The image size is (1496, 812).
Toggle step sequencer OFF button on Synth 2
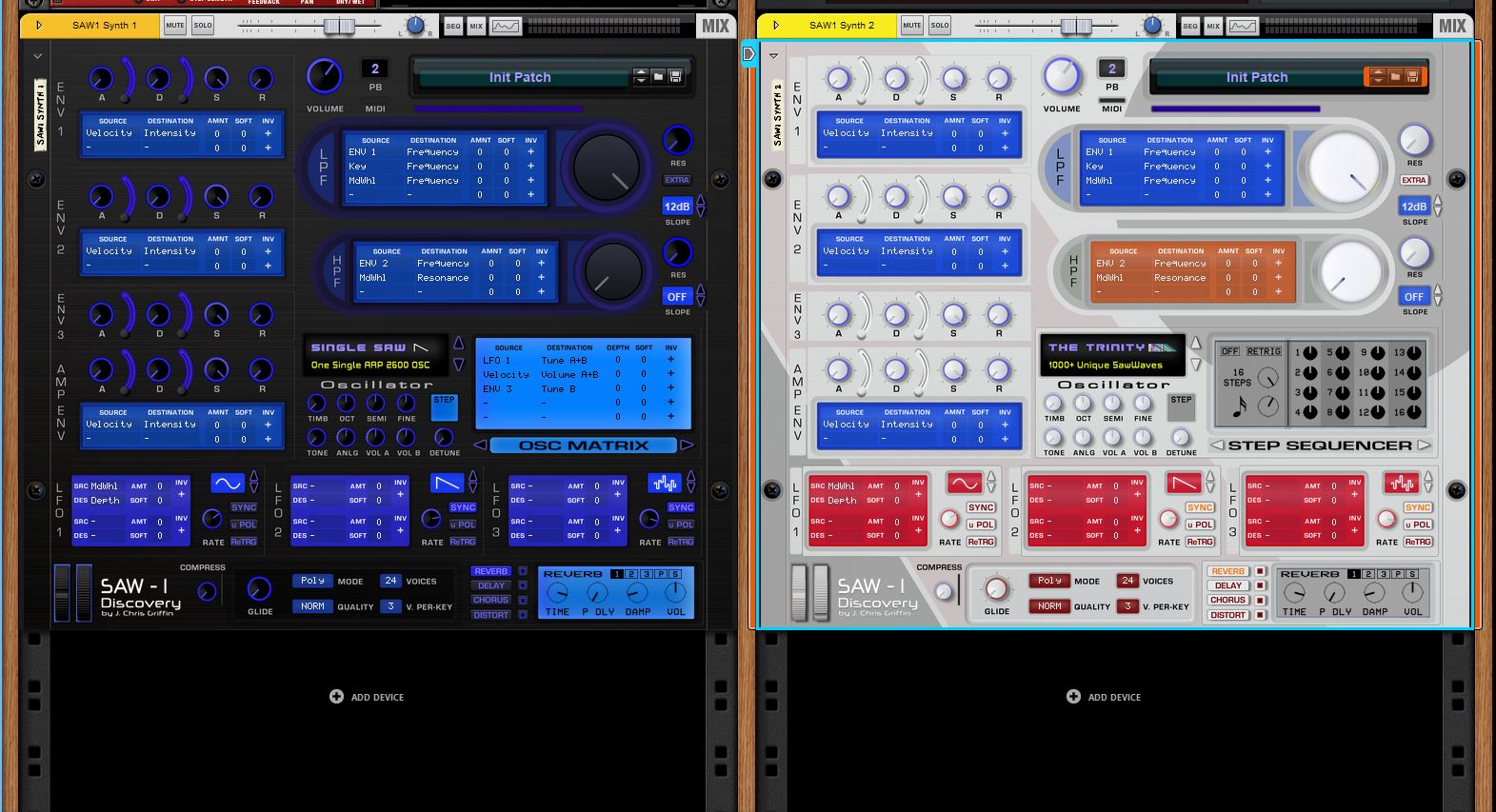(1230, 351)
